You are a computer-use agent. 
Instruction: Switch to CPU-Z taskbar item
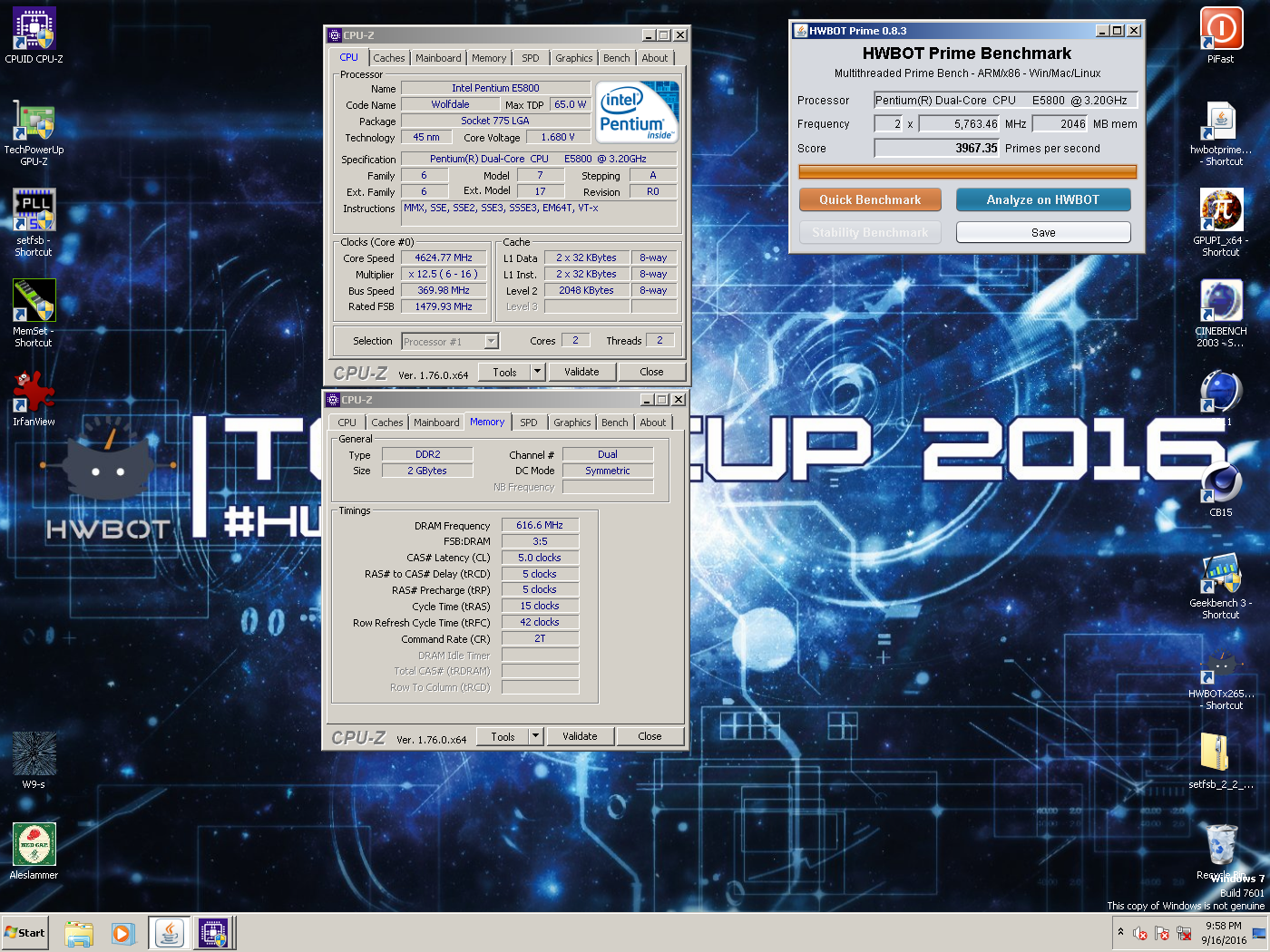[x=214, y=933]
